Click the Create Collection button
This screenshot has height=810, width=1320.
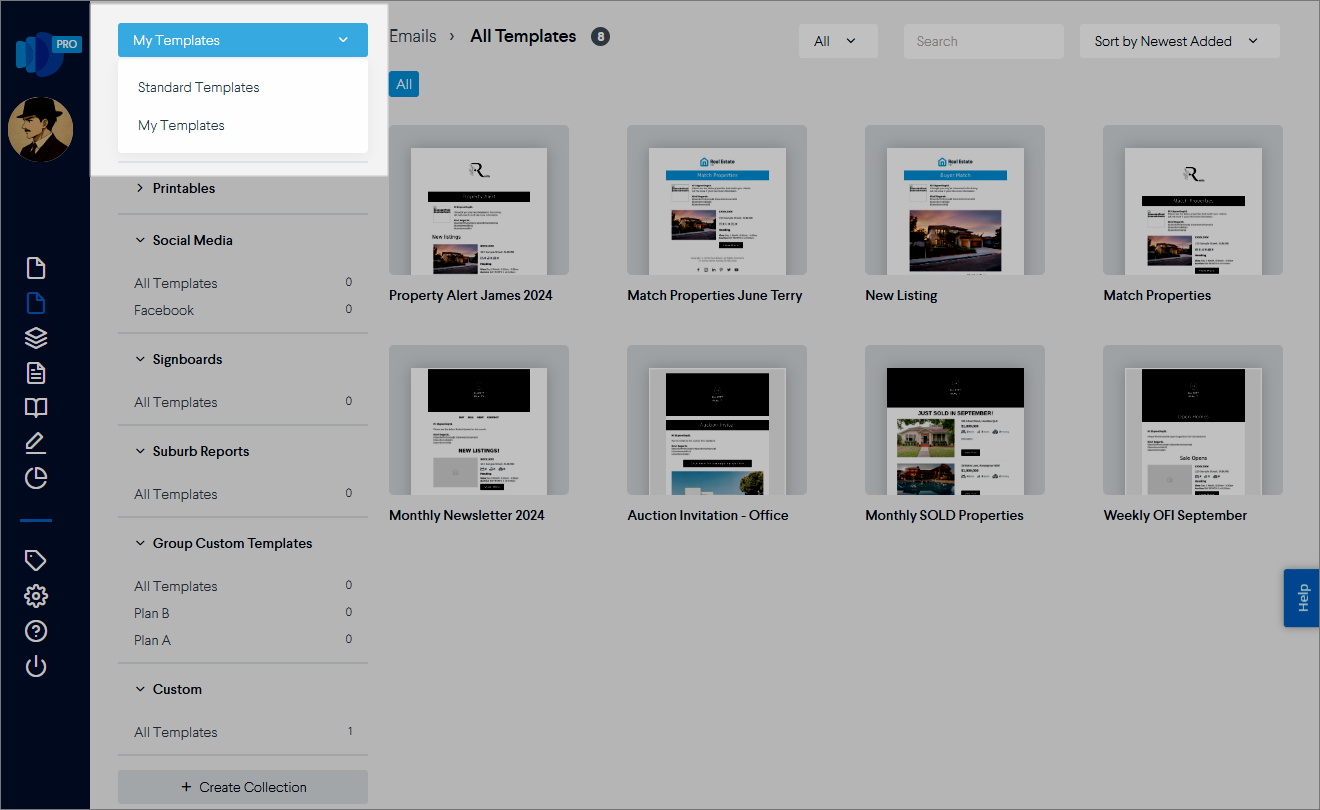(243, 787)
